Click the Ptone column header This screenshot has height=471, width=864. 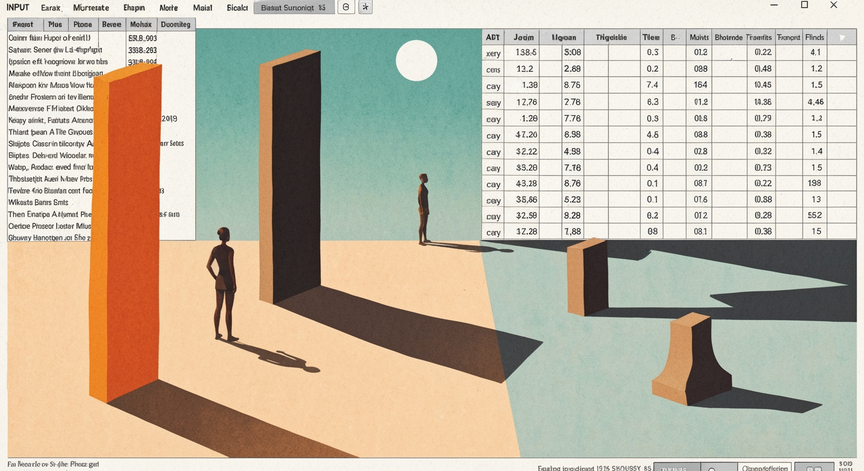(83, 24)
